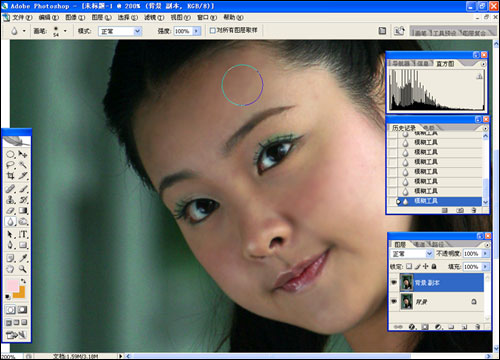Screen dimensions: 500x360
Task: Select the Lasso tool
Action: (10, 165)
